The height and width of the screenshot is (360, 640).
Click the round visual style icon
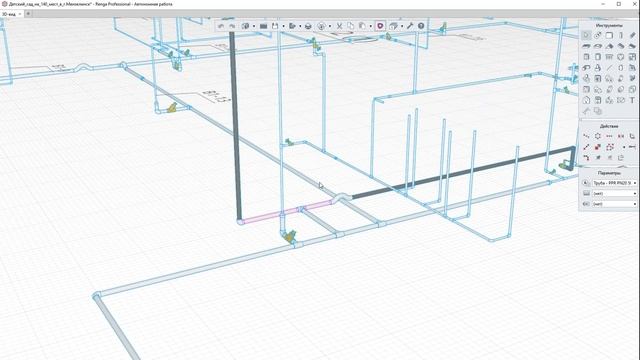(x=322, y=26)
